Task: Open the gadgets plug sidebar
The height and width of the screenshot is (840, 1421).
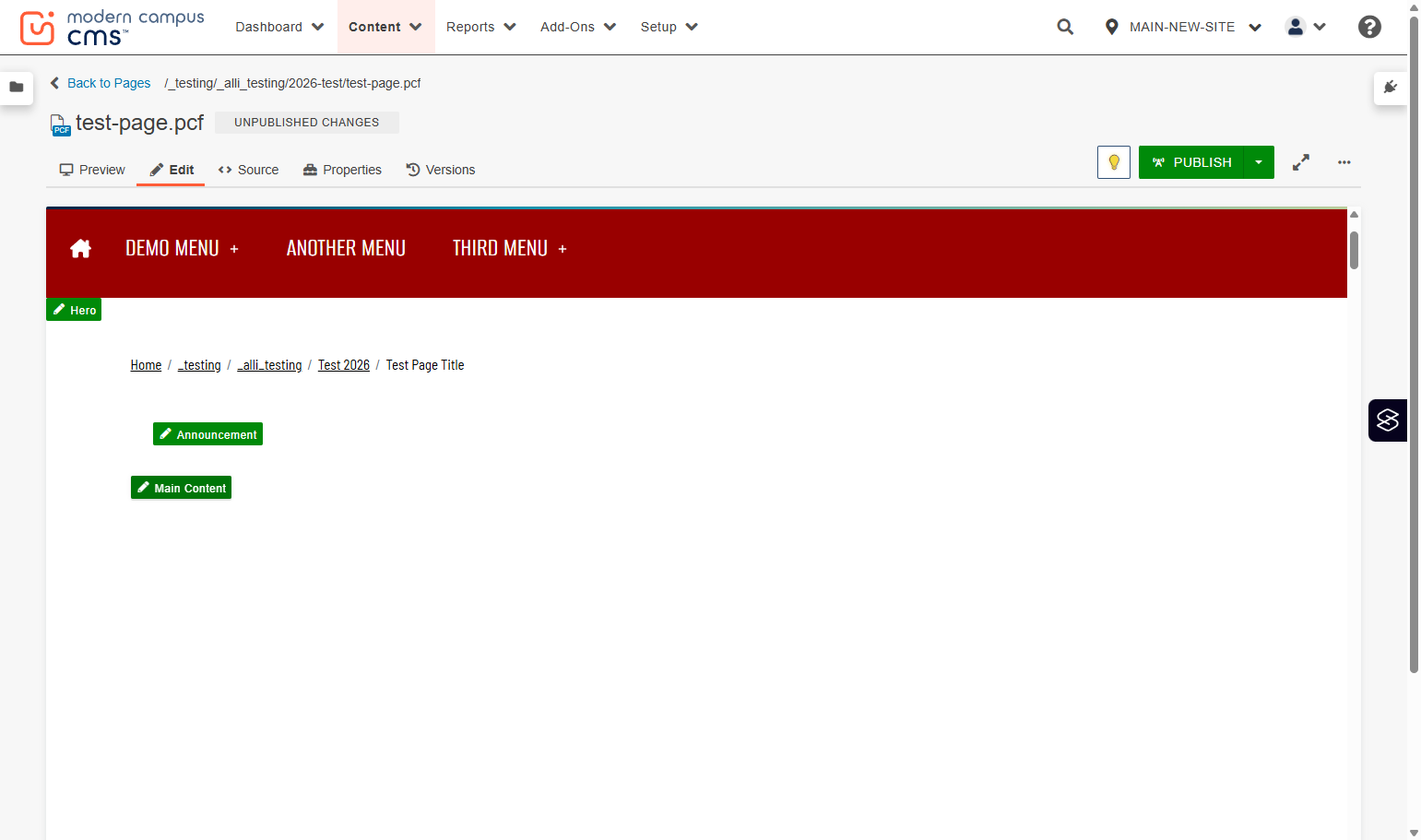Action: (1391, 88)
